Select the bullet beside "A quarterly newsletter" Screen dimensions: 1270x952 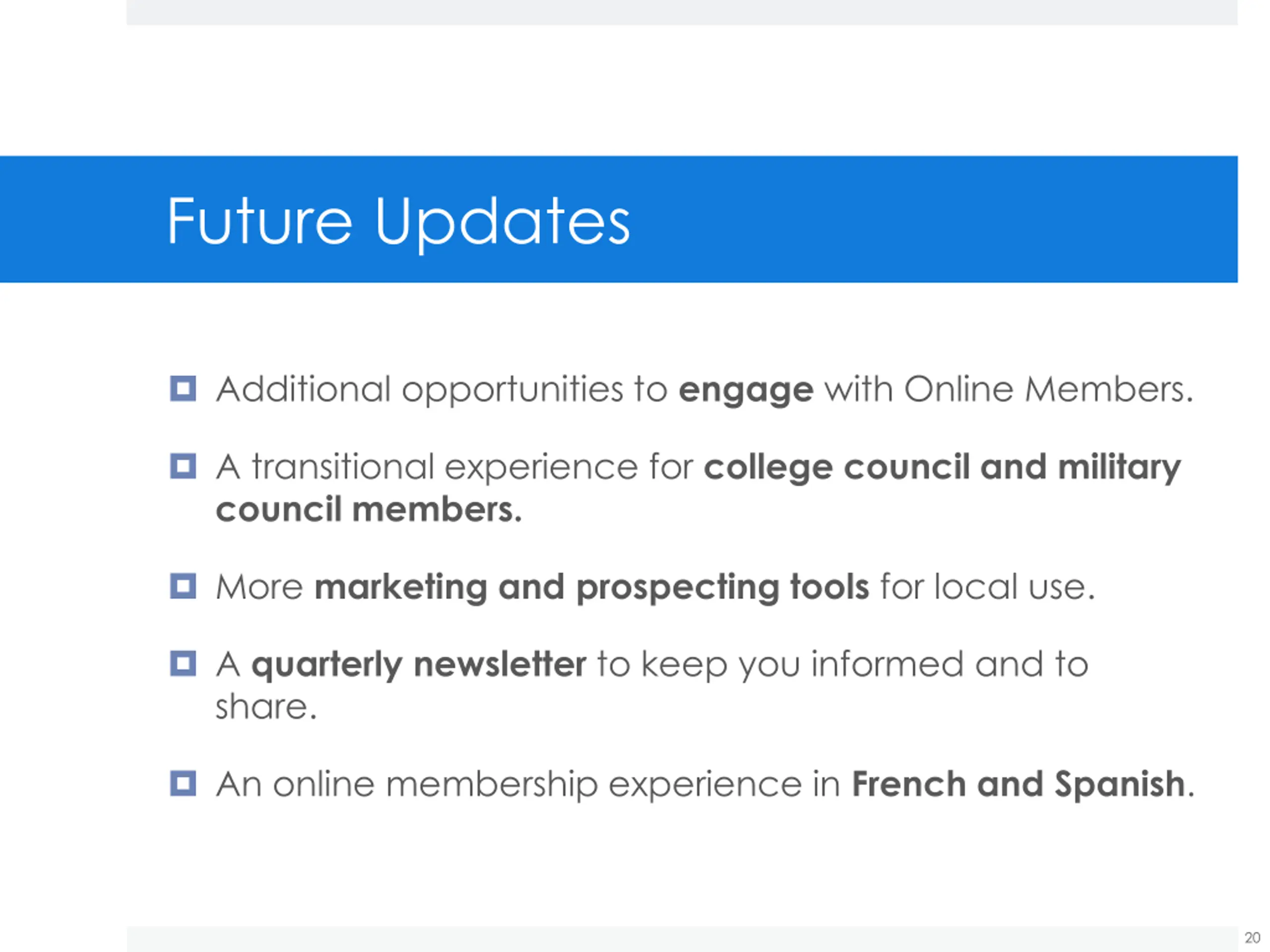tap(183, 663)
